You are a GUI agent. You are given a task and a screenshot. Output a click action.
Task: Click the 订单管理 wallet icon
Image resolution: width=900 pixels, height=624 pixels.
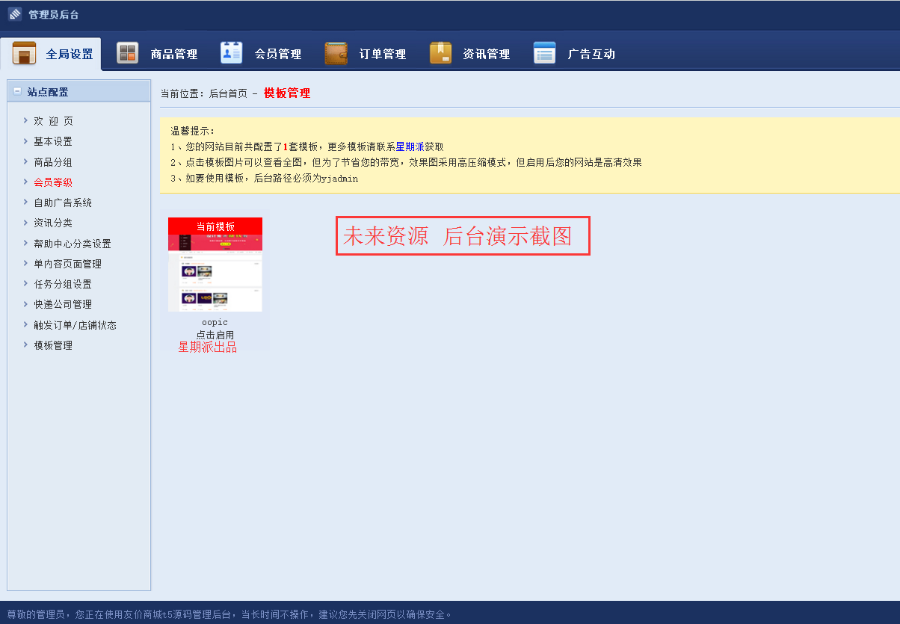[336, 53]
